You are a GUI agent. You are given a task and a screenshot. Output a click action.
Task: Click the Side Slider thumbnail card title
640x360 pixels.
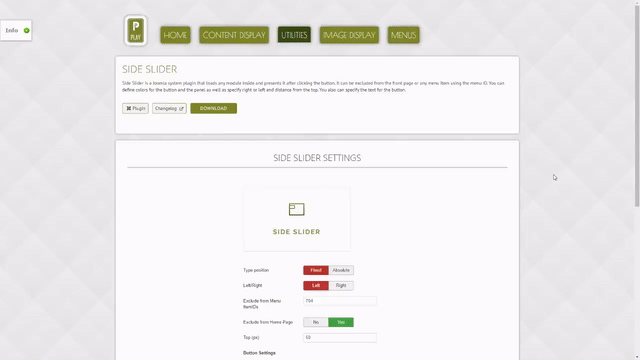pos(297,232)
